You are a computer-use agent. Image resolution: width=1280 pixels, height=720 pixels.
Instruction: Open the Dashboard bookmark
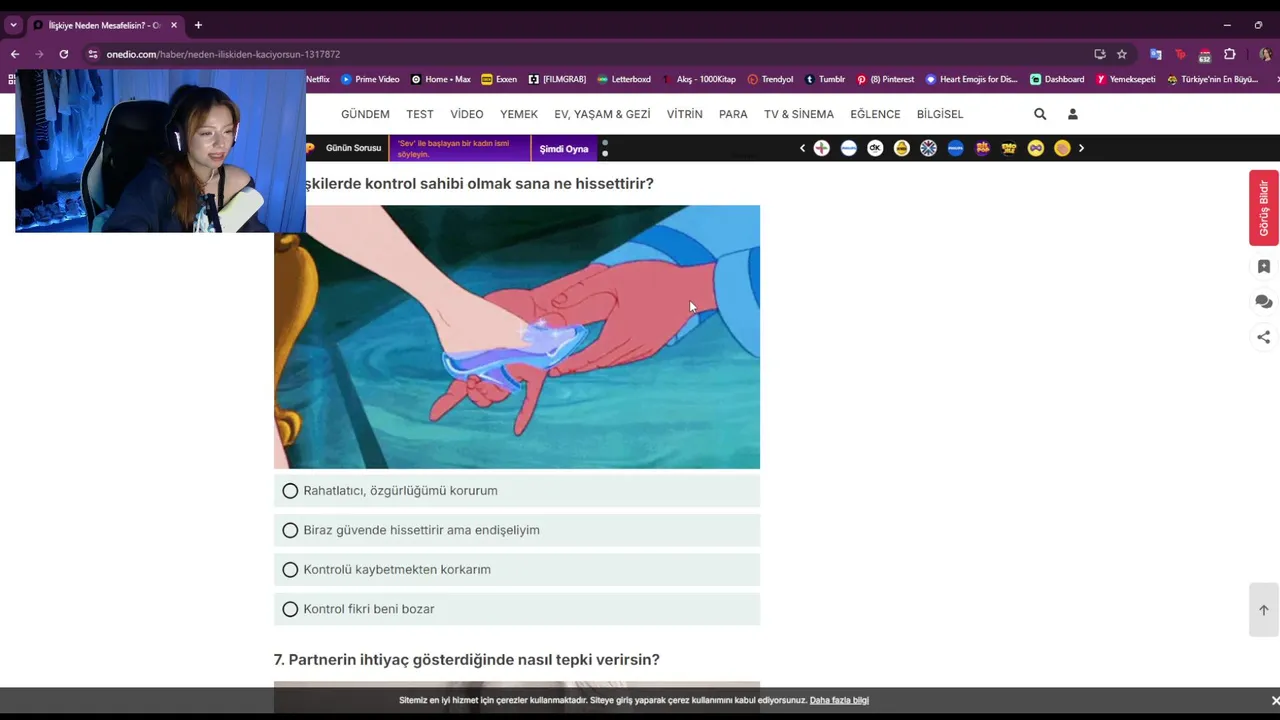1057,79
